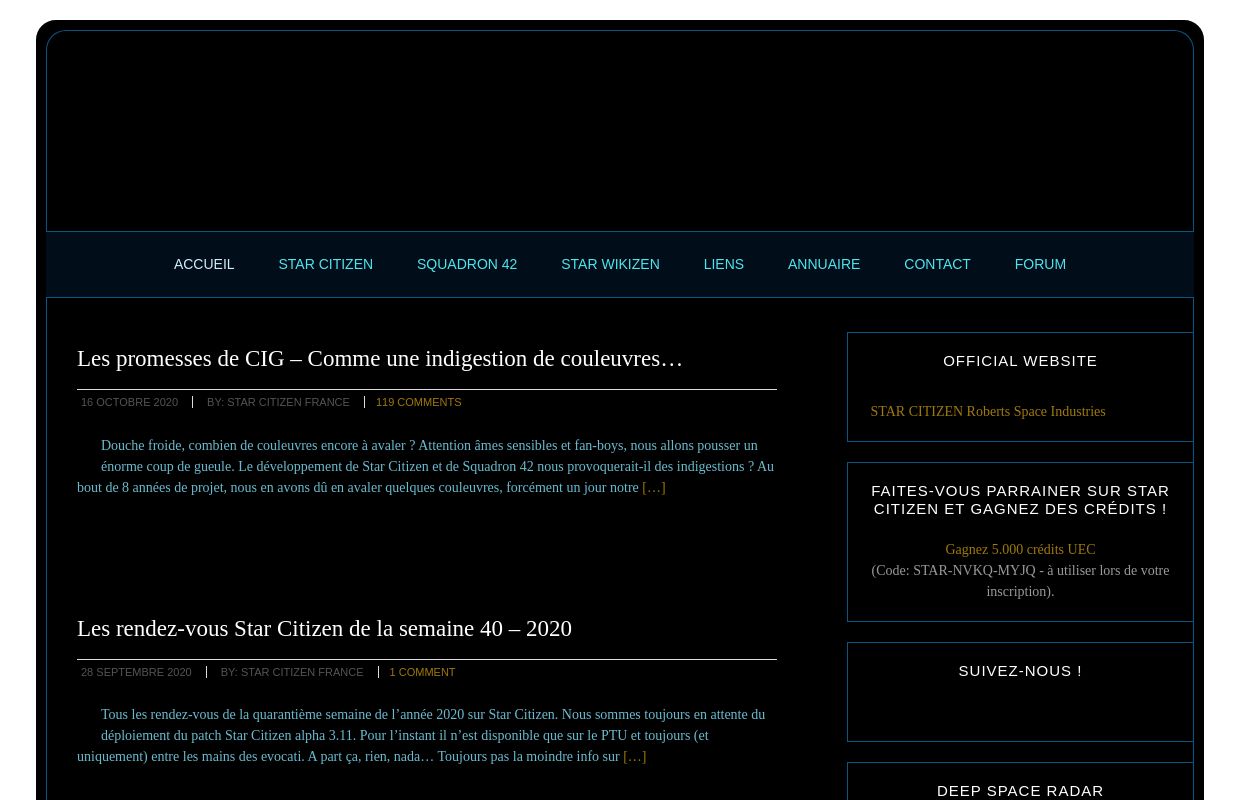Open the STAR CITIZEN navigation menu
Screen dimensions: 1240x800
325,264
